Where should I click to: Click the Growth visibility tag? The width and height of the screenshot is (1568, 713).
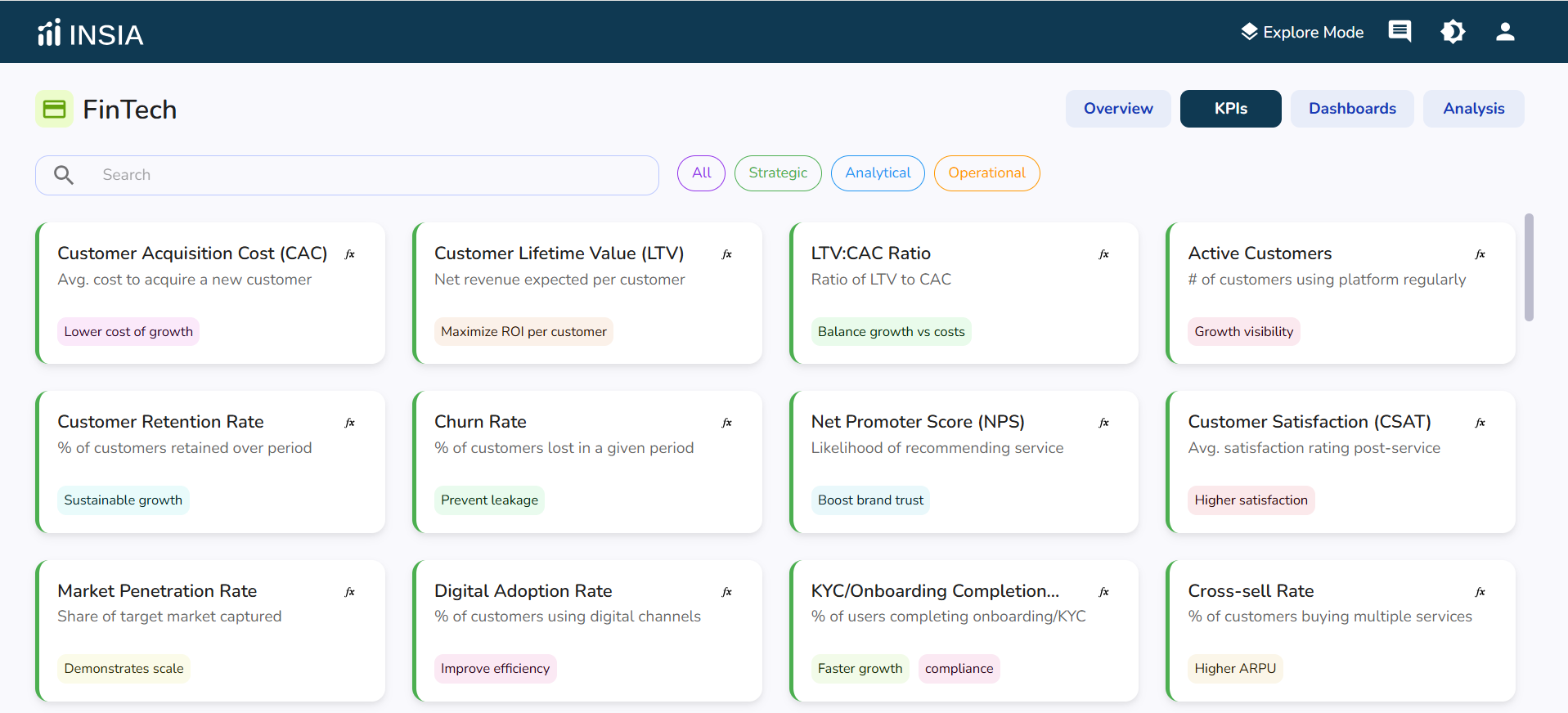point(1243,331)
